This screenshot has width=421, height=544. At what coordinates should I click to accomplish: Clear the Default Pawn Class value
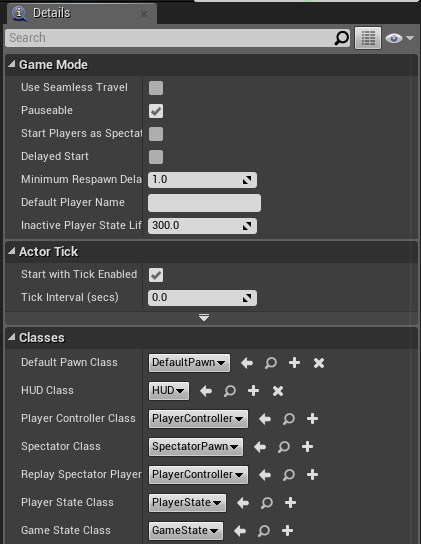pyautogui.click(x=319, y=363)
